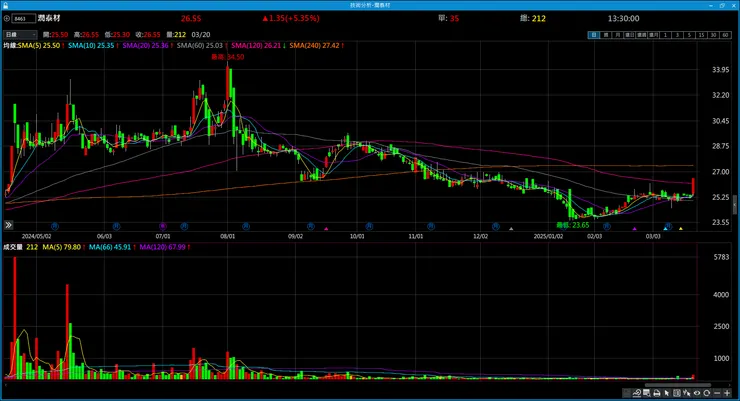The image size is (740, 401).
Task: Switch to 60-minute chart tab
Action: coord(725,35)
